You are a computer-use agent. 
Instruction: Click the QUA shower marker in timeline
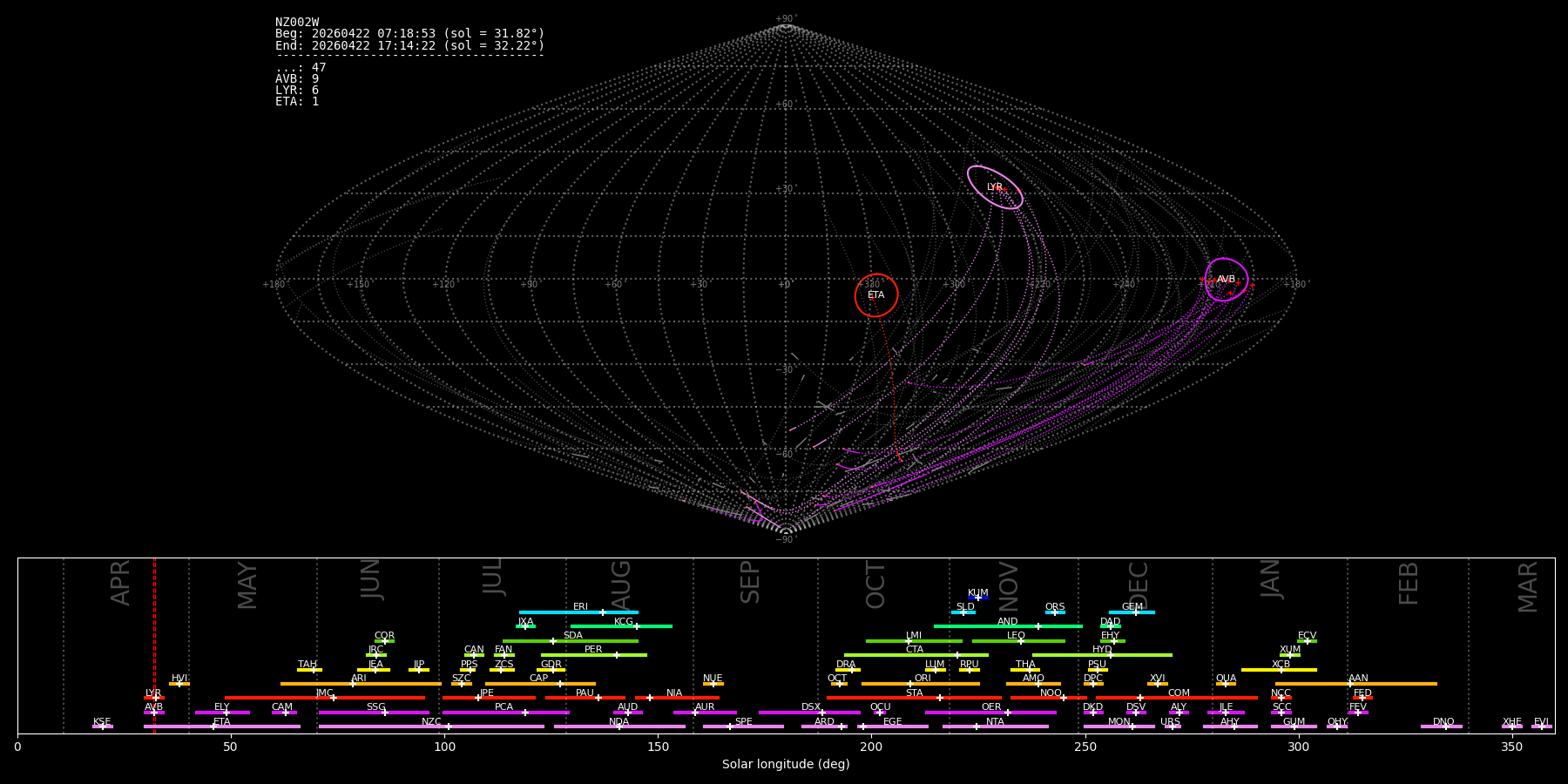[1226, 684]
